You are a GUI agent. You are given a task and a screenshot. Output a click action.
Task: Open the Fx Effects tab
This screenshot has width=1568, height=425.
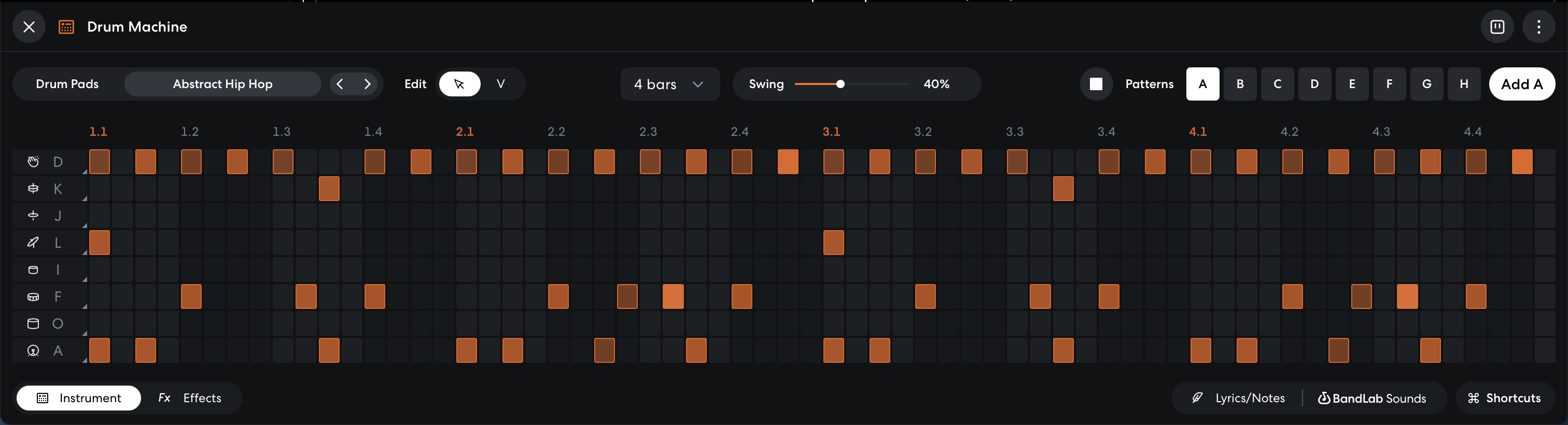[x=190, y=398]
